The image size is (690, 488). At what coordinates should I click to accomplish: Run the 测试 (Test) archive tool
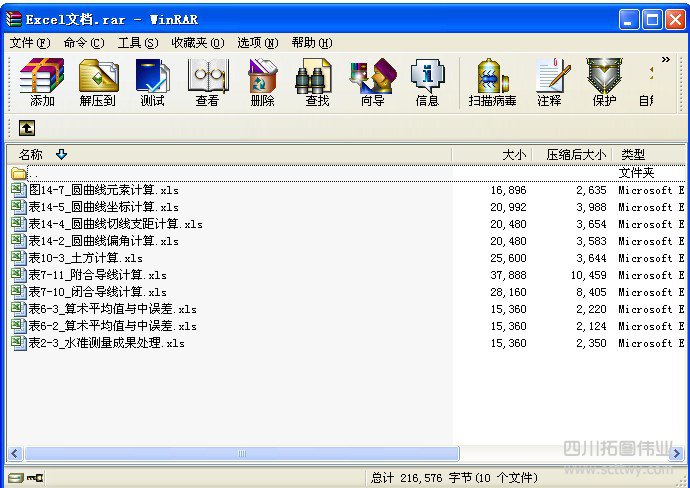(x=152, y=82)
